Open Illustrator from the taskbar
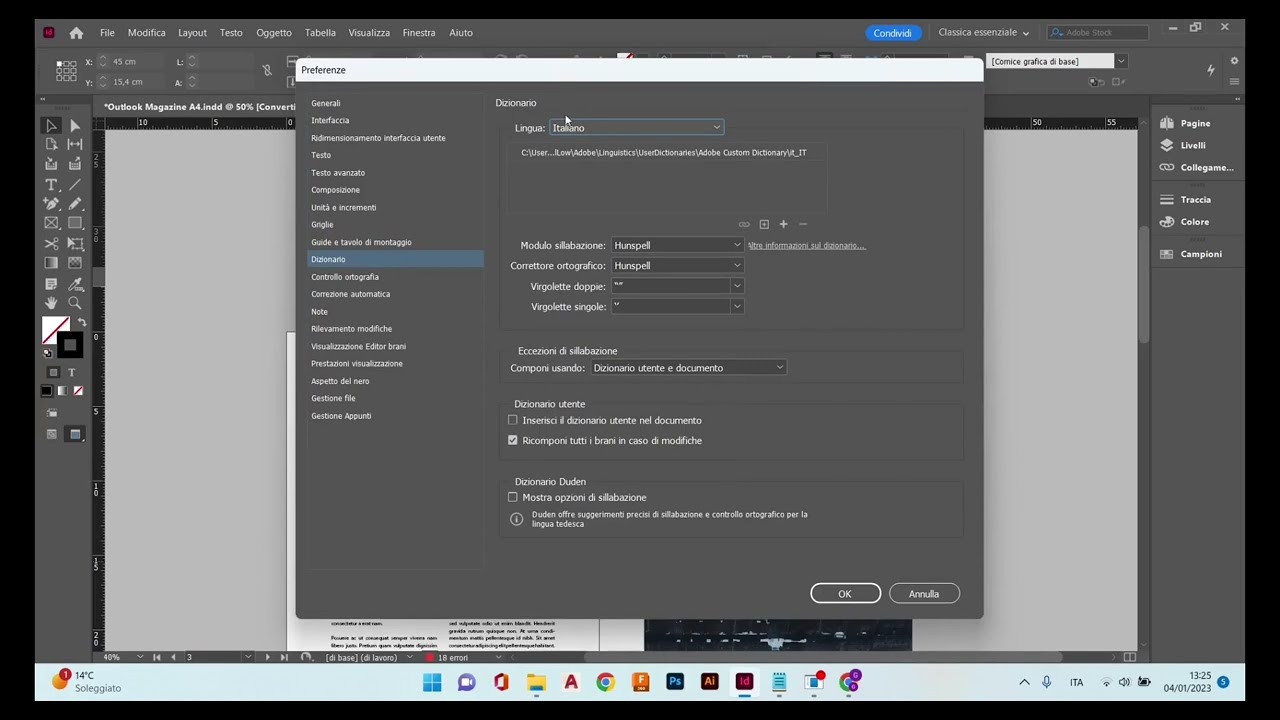 pos(709,682)
